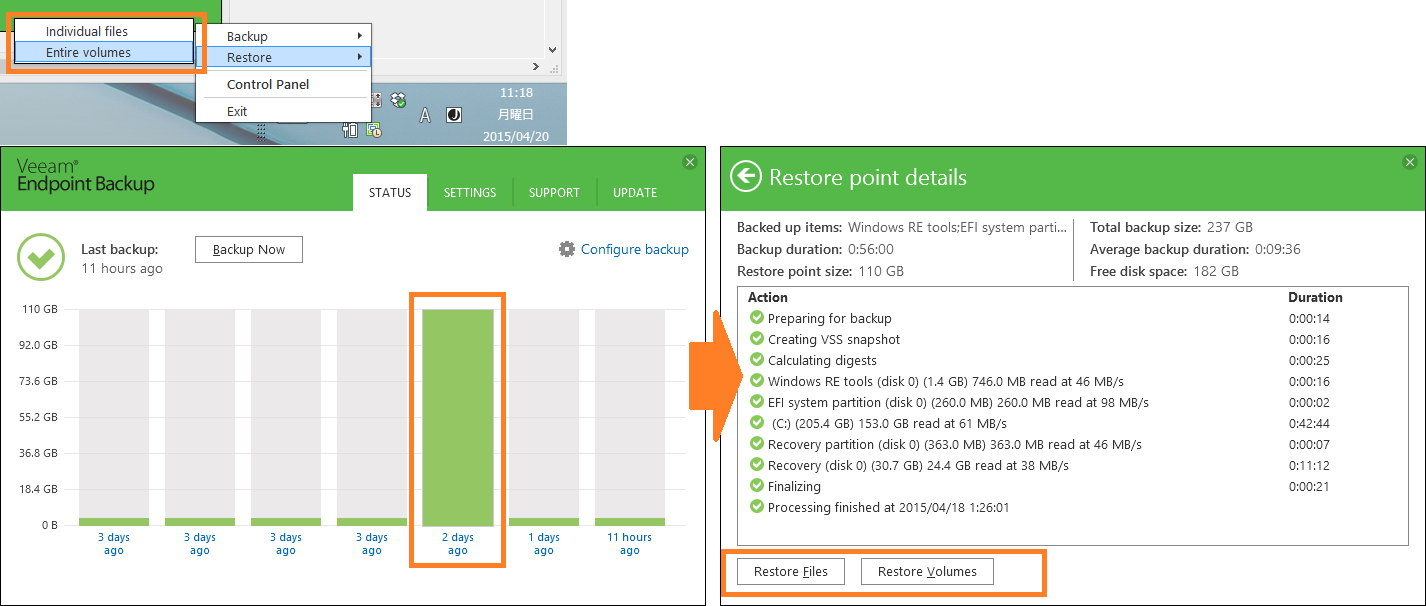
Task: Go back using the Restore point details arrow
Action: pyautogui.click(x=746, y=177)
